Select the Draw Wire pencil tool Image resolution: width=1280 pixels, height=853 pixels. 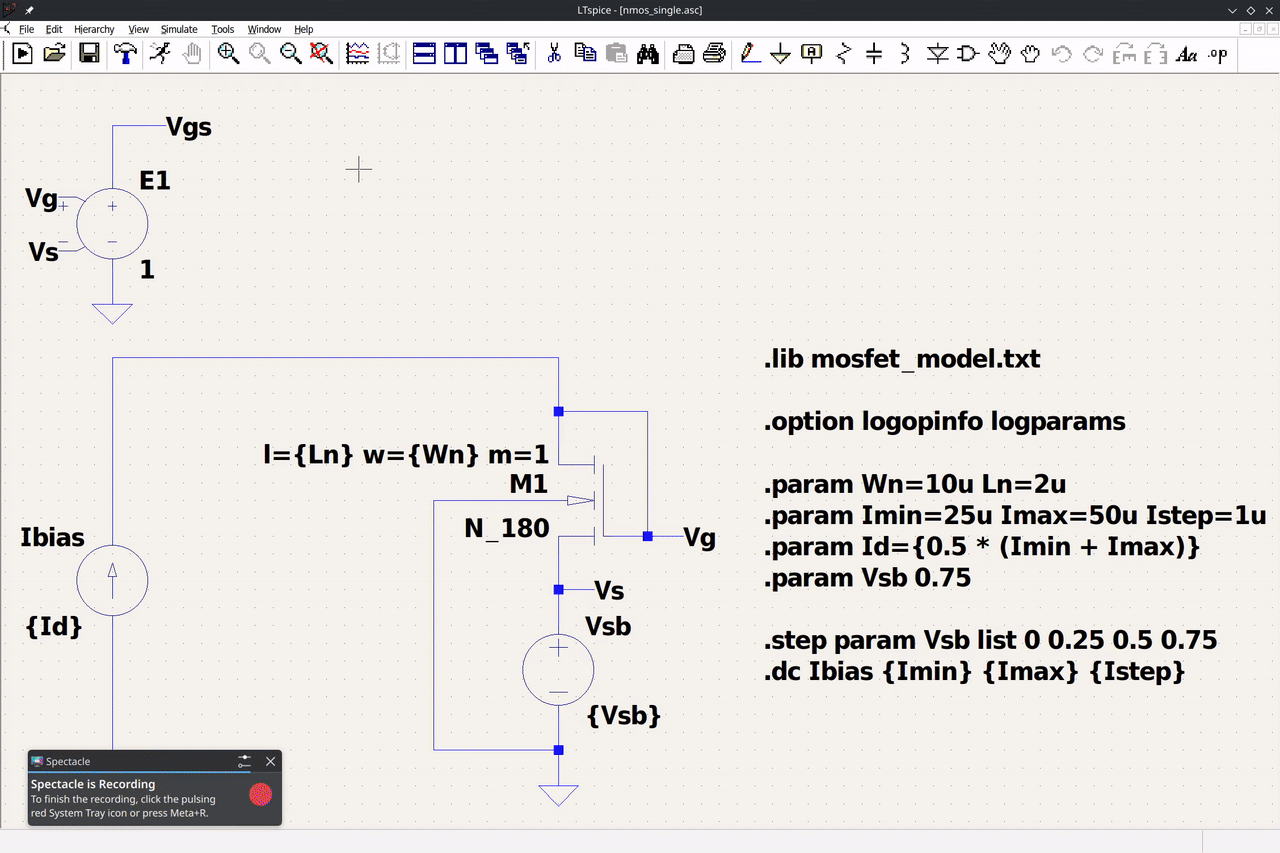pos(750,54)
